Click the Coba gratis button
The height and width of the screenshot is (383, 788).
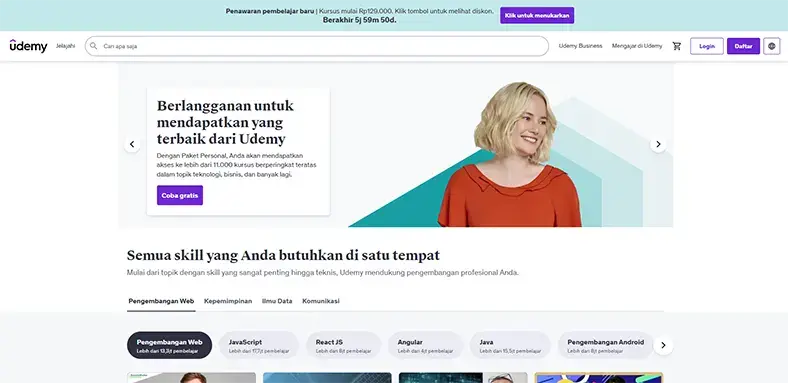pos(180,195)
